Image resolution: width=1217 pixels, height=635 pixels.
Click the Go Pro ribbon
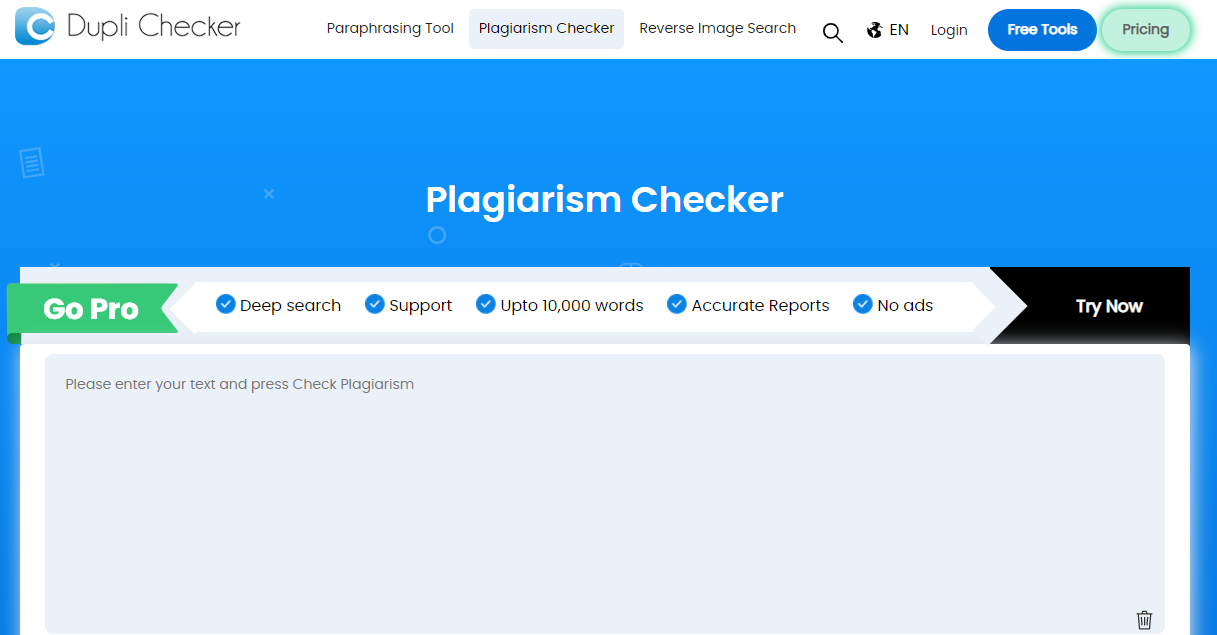pos(92,309)
